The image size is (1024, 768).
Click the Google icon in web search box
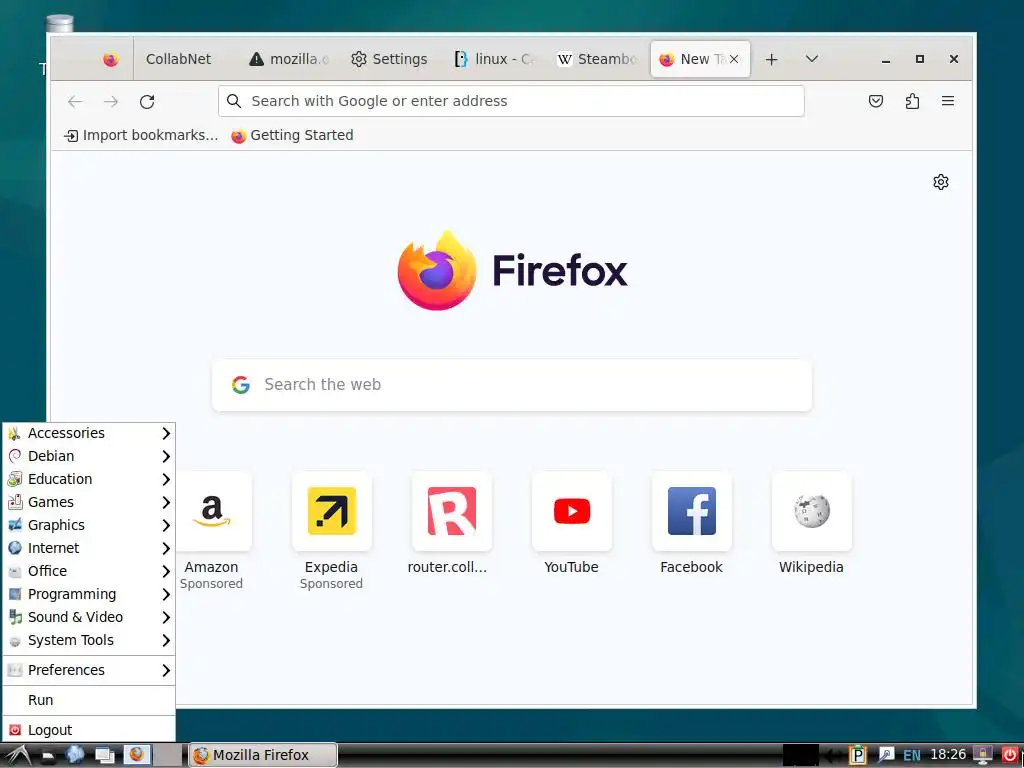pos(241,385)
